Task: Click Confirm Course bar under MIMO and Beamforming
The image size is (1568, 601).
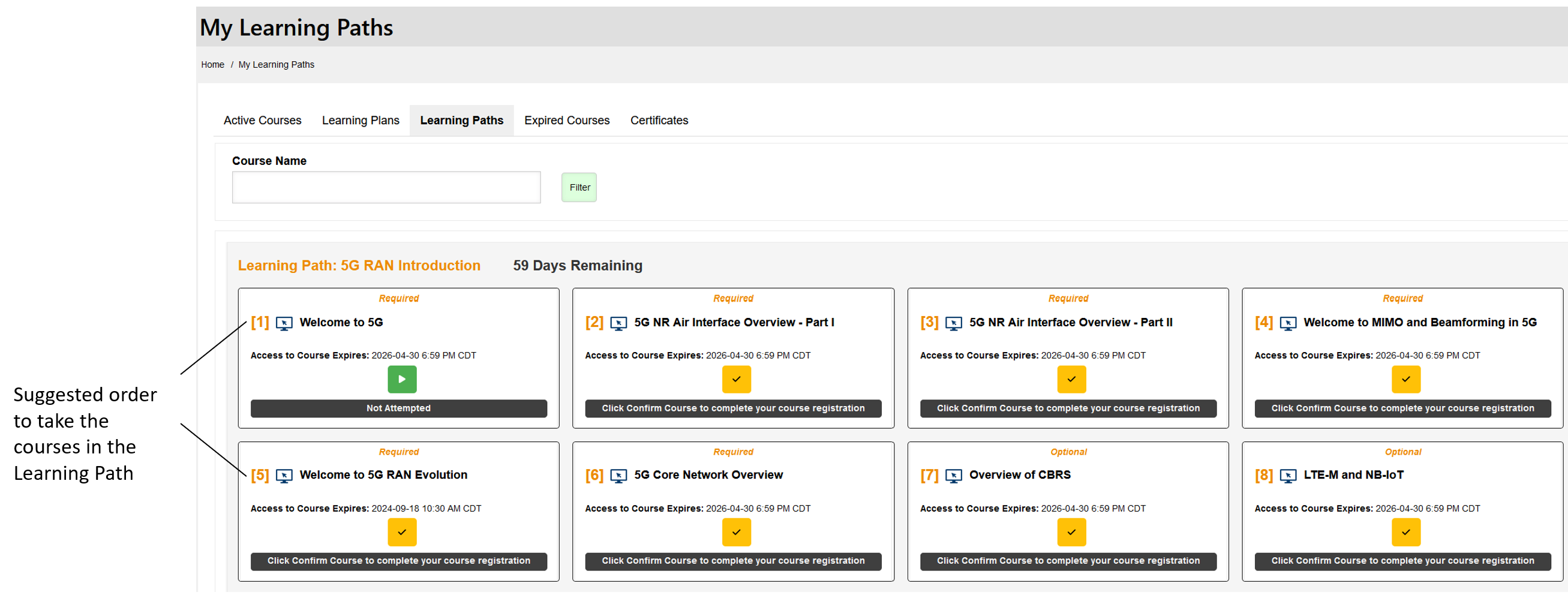Action: pos(1402,408)
